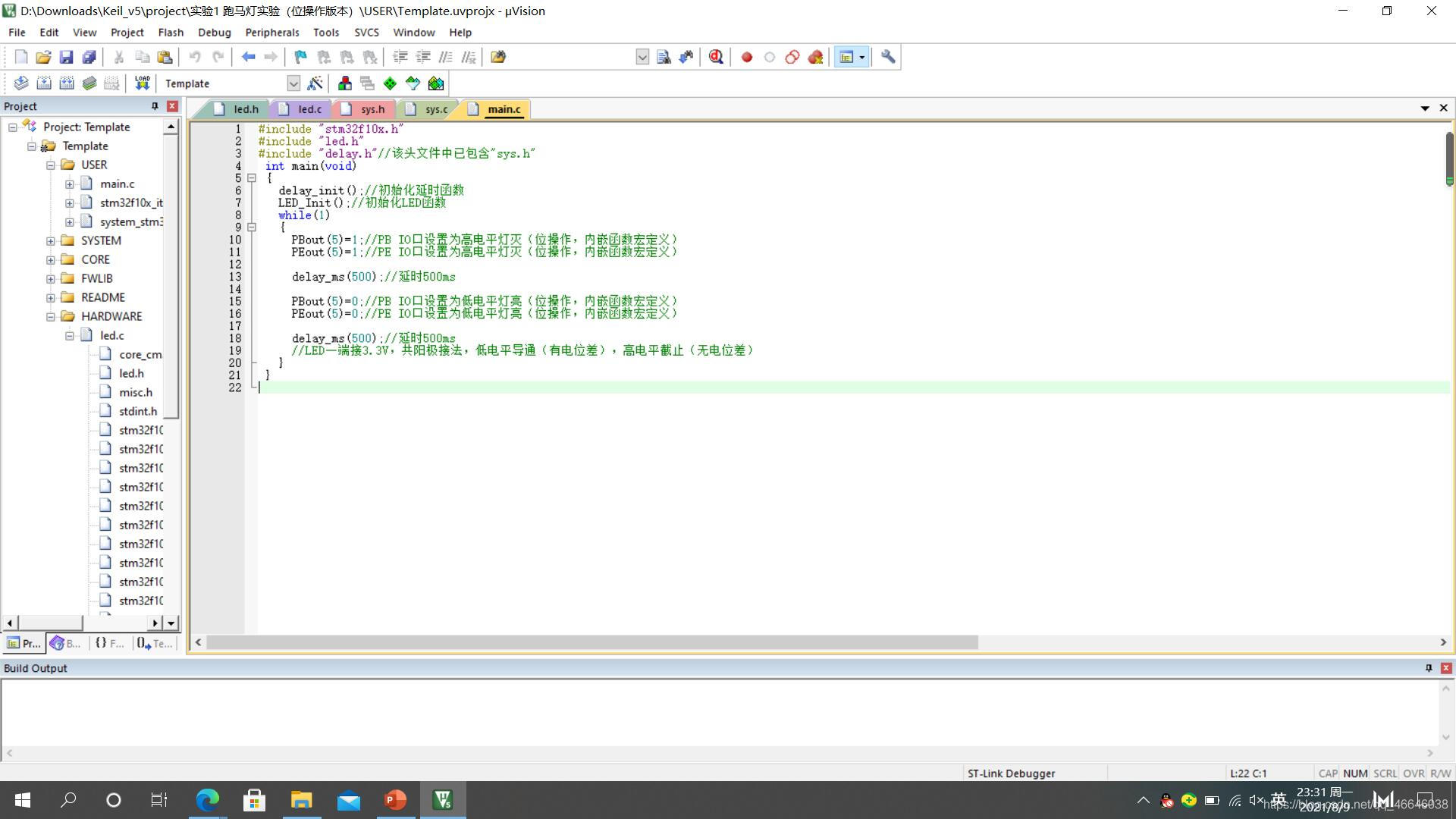This screenshot has height=819, width=1456.
Task: Open Options for Target magic wand
Action: tap(315, 83)
